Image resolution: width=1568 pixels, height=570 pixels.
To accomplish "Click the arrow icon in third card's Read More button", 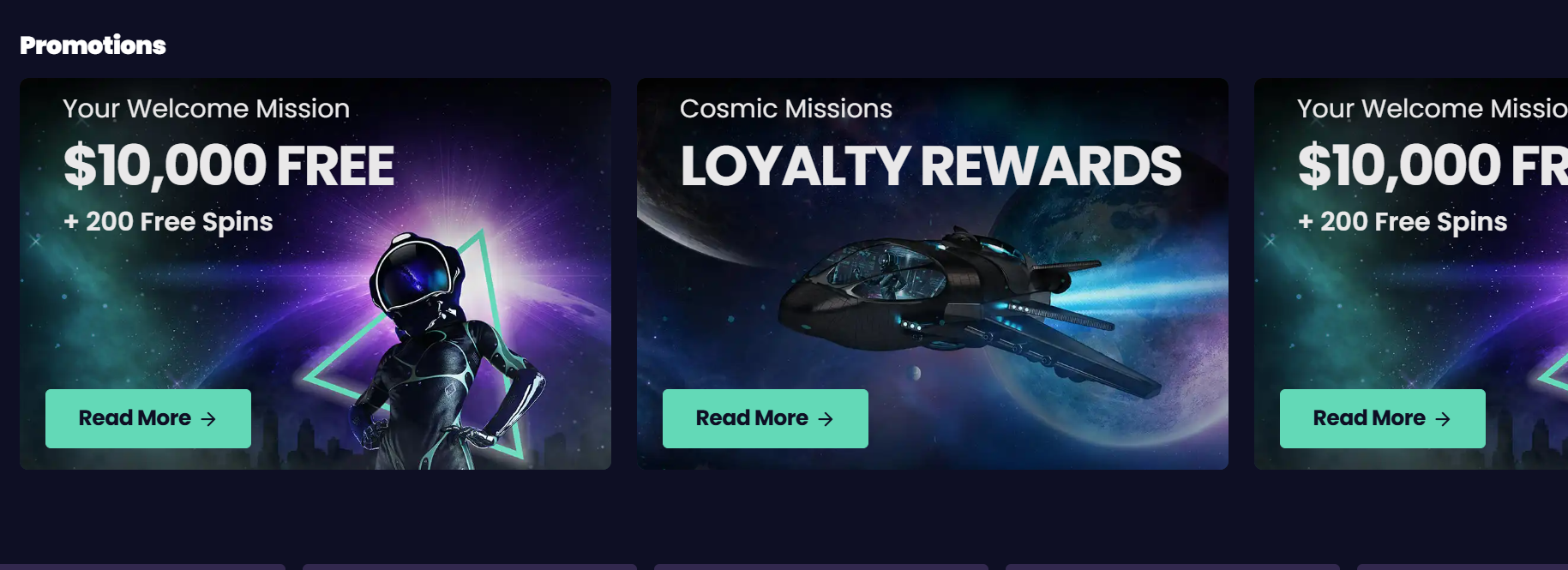I will point(1443,419).
